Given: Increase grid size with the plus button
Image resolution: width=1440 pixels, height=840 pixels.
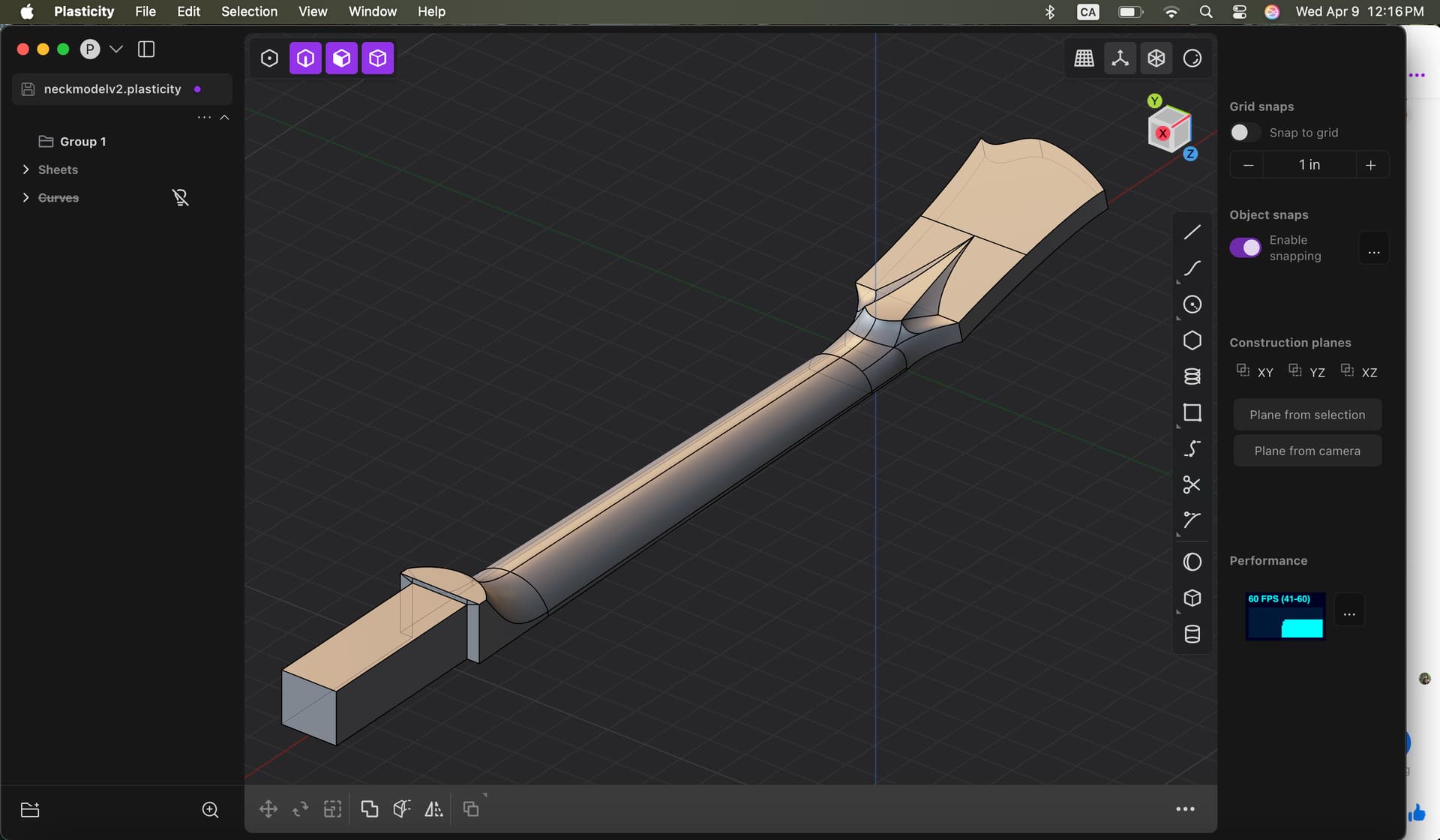Looking at the screenshot, I should pyautogui.click(x=1371, y=165).
